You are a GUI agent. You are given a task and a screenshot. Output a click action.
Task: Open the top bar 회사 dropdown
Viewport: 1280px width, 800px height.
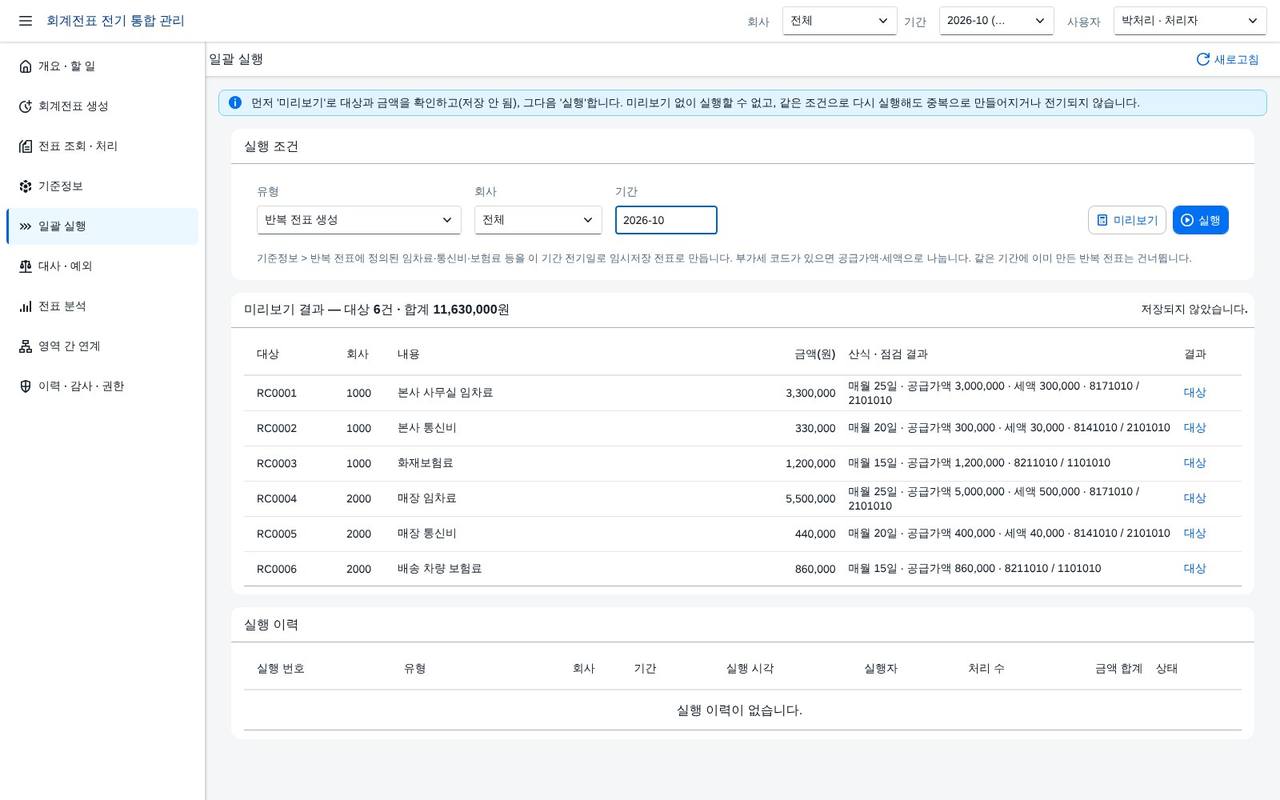point(840,21)
